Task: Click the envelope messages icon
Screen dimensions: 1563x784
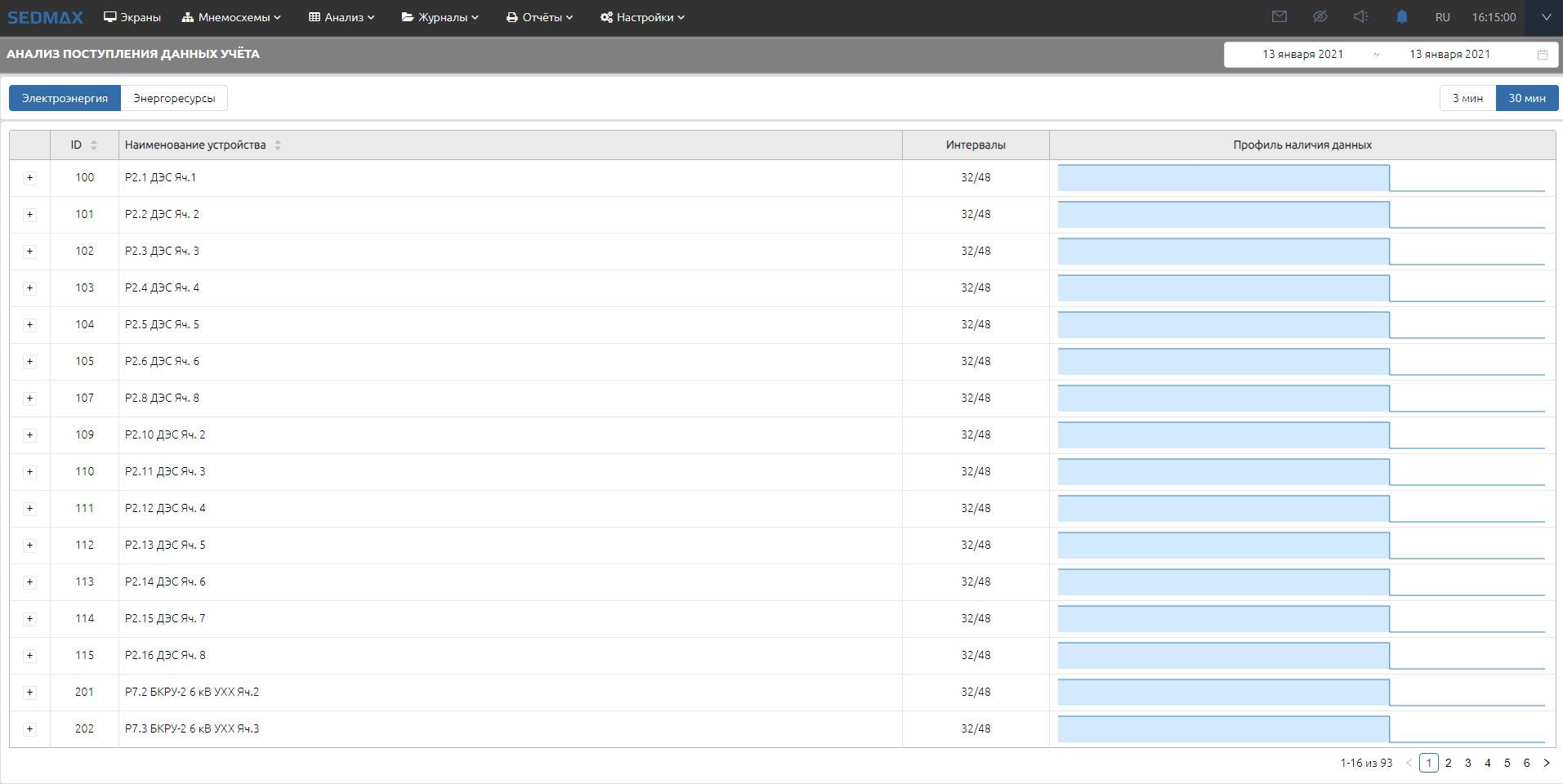Action: click(1279, 17)
